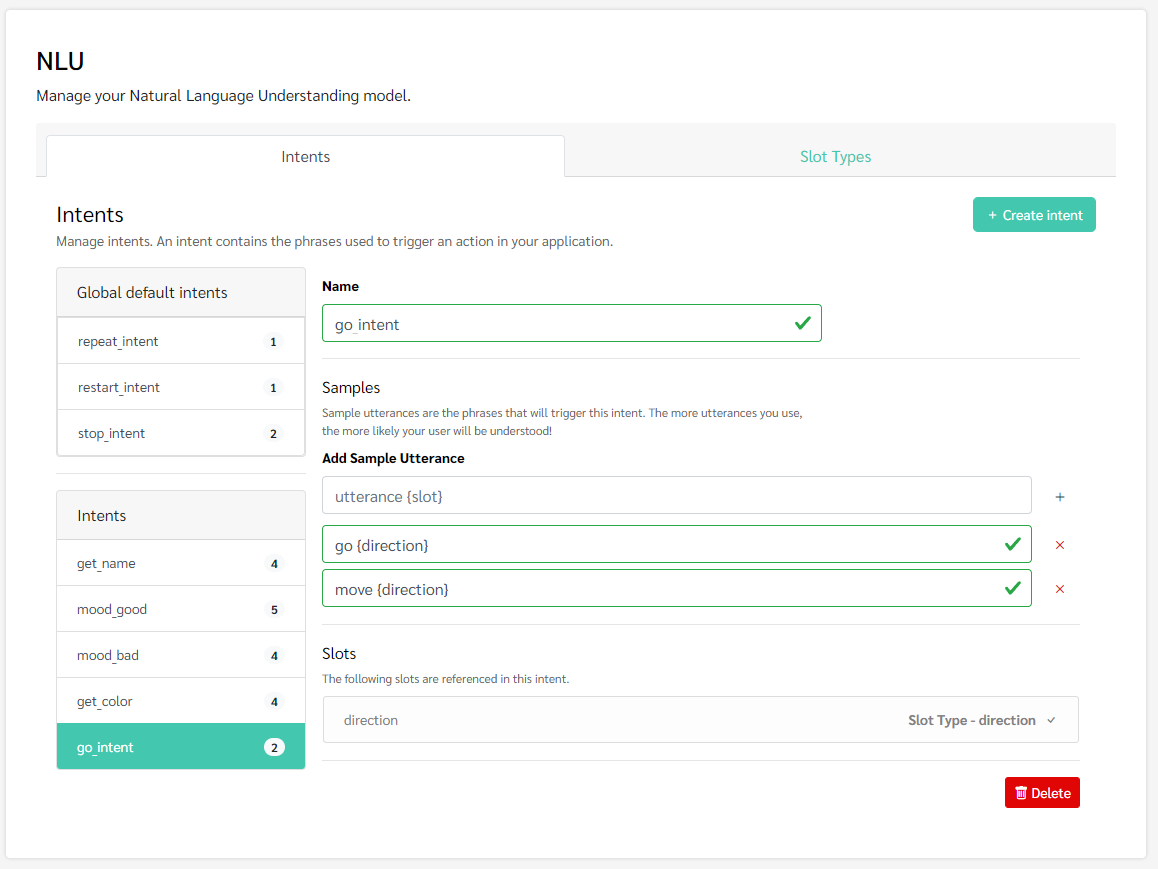This screenshot has width=1158, height=869.
Task: Remove the 'go {direction}' utterance
Action: tap(1060, 545)
